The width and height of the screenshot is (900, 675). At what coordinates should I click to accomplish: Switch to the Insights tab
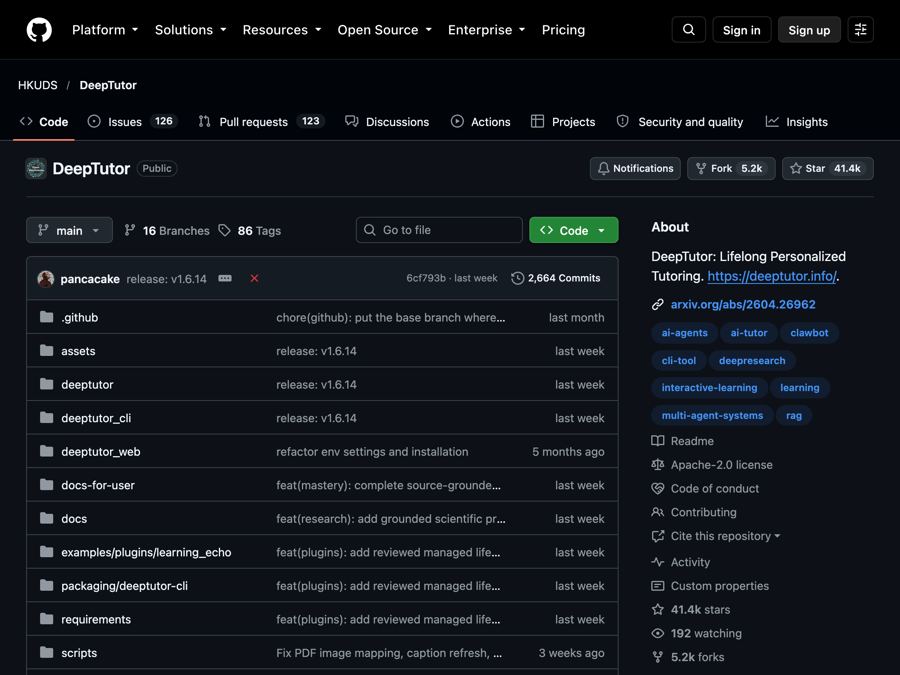pyautogui.click(x=797, y=122)
